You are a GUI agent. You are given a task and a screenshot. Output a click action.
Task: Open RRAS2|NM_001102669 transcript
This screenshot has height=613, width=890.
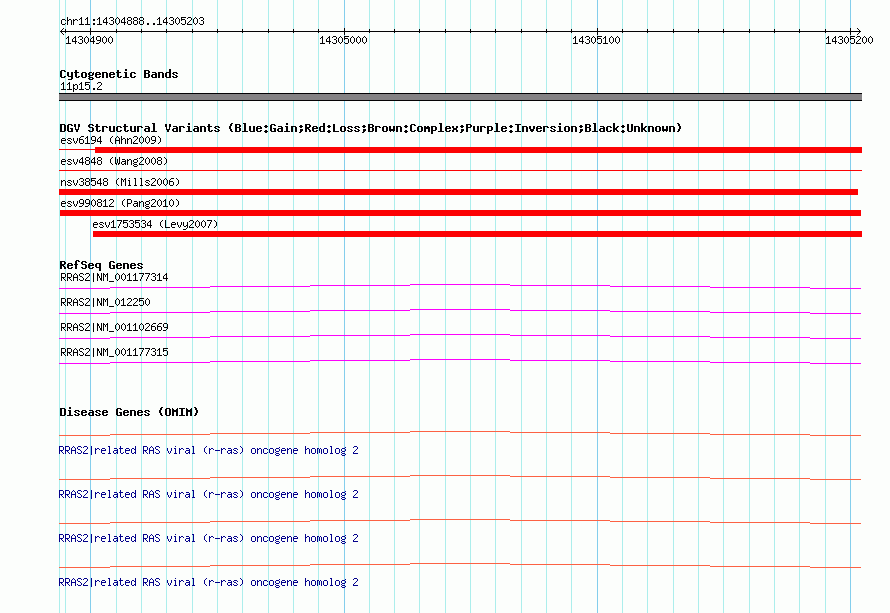(114, 328)
